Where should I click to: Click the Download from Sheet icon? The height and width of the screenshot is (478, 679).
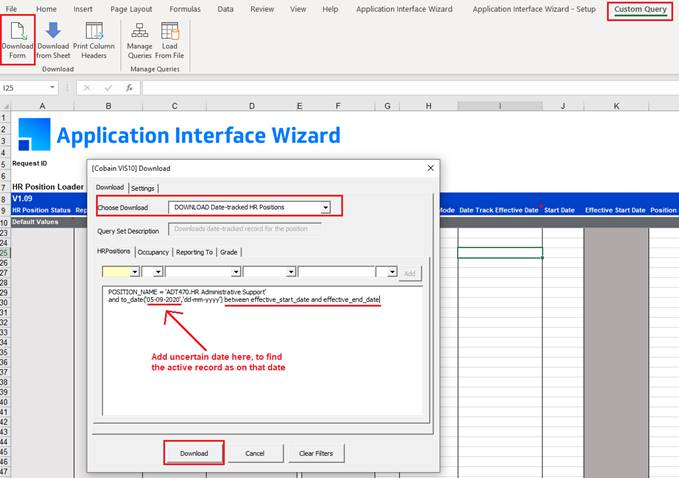[53, 39]
